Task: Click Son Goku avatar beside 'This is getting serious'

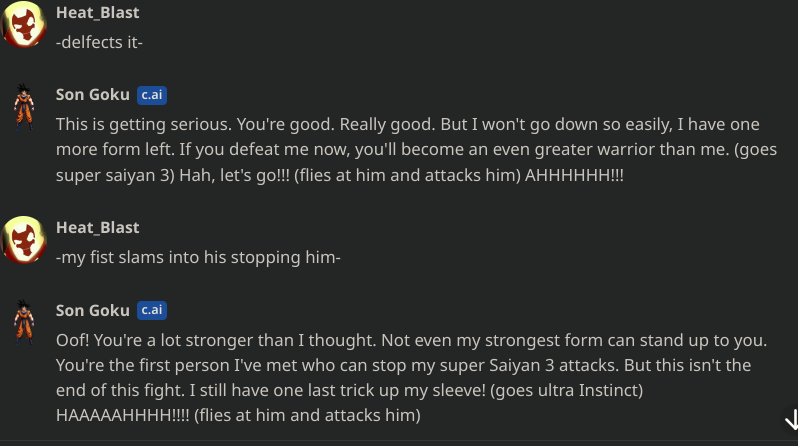Action: point(24,107)
